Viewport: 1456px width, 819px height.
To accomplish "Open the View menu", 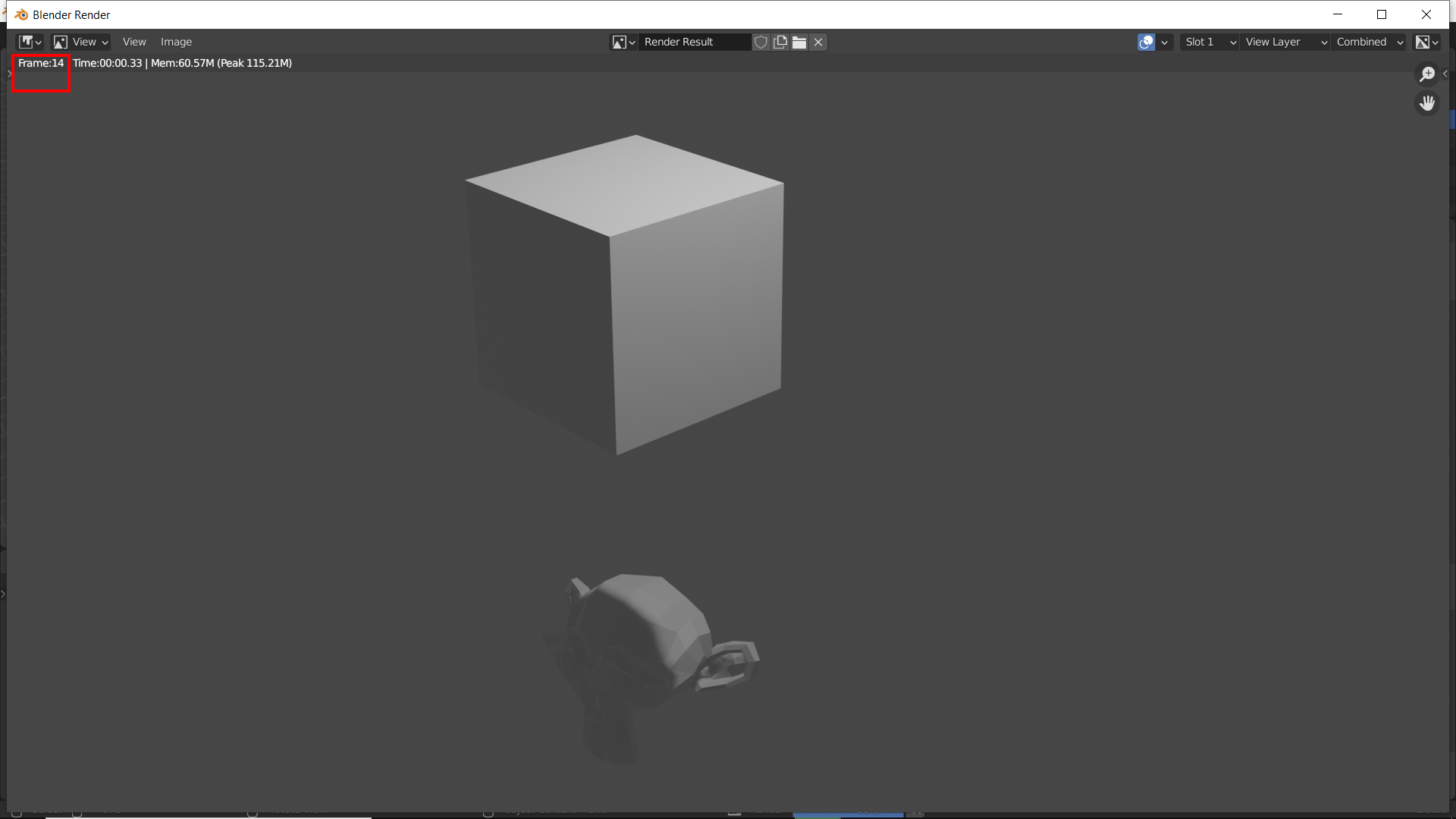I will coord(134,42).
